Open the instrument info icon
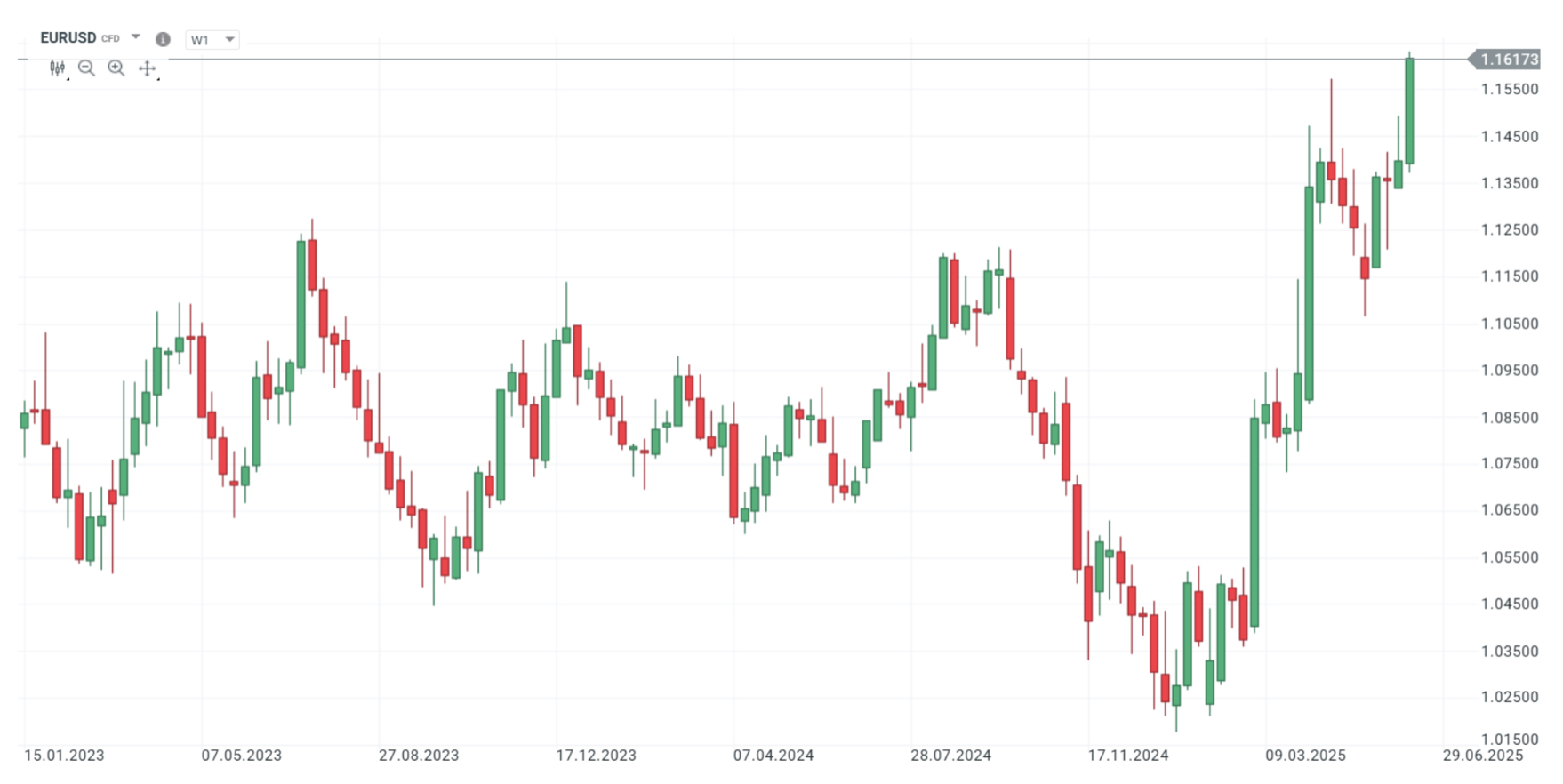 [163, 39]
